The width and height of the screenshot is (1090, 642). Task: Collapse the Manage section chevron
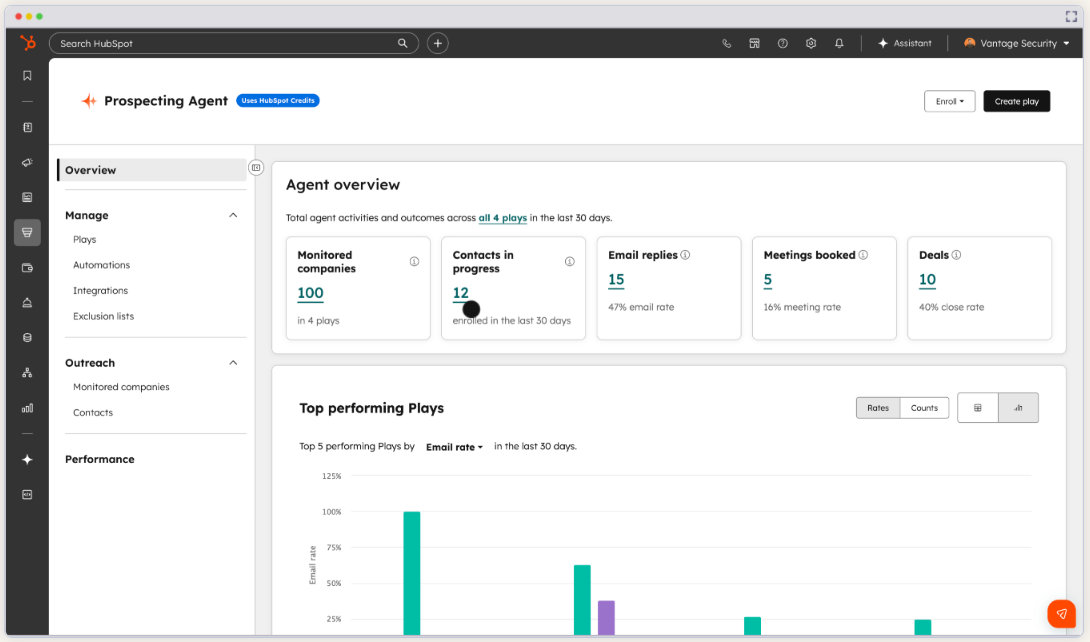234,215
